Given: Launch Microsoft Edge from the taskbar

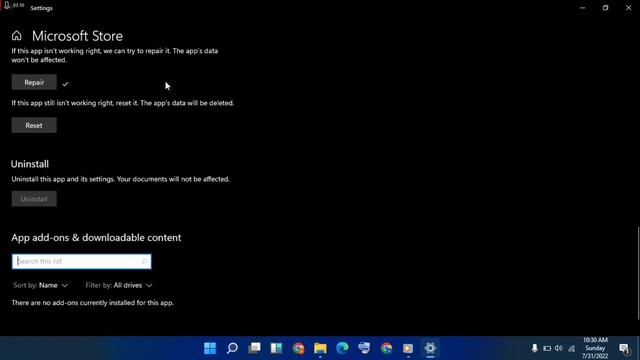Looking at the screenshot, I should pos(342,348).
